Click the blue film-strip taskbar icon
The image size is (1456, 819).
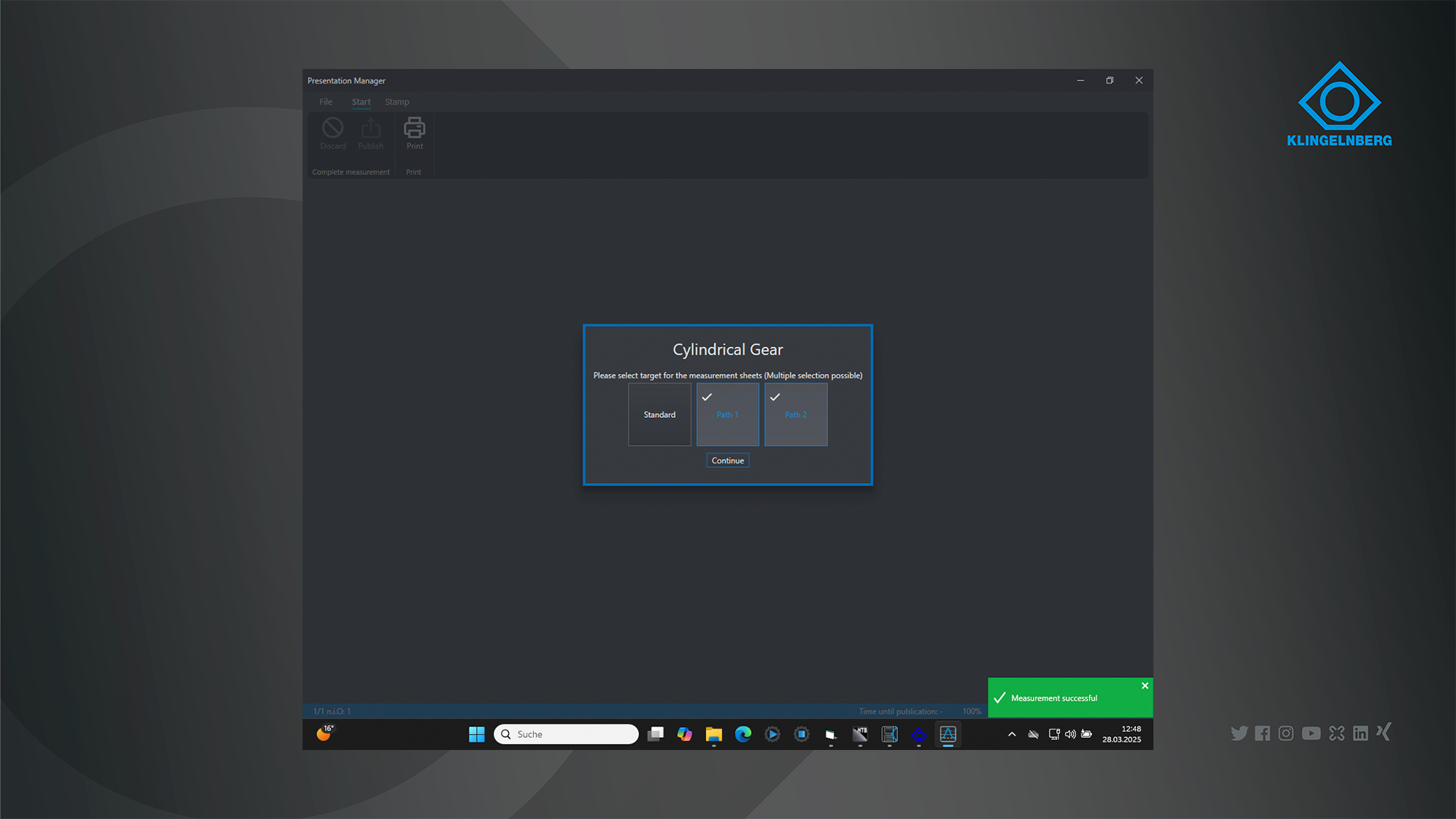coord(890,734)
